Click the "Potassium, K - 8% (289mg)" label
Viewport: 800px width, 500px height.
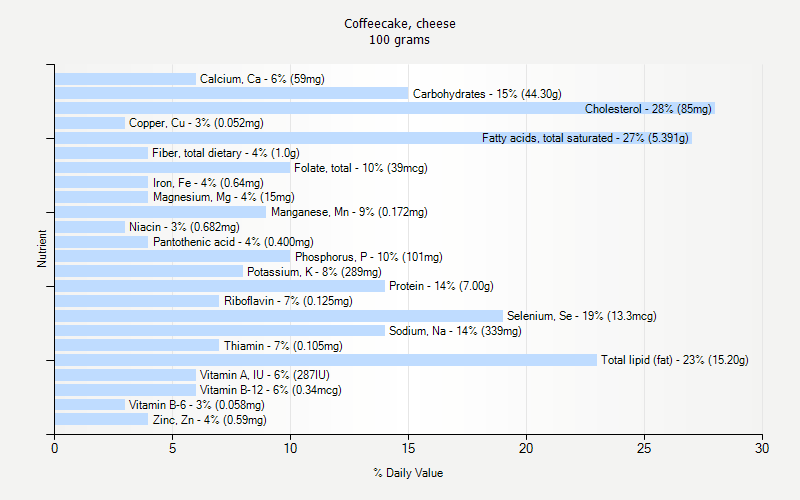pos(314,272)
